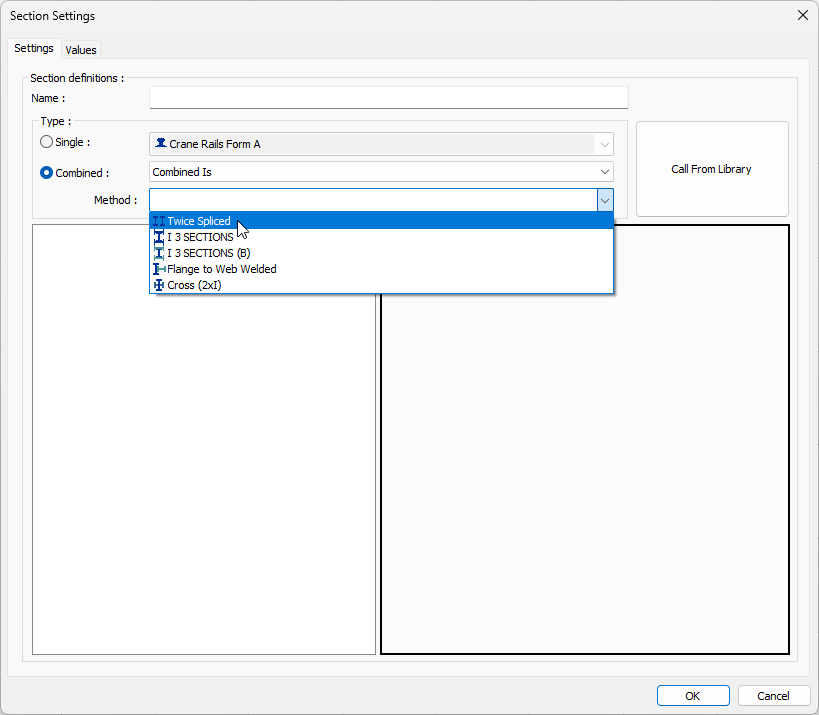Focus the Name input field
The width and height of the screenshot is (819, 715).
pos(388,98)
